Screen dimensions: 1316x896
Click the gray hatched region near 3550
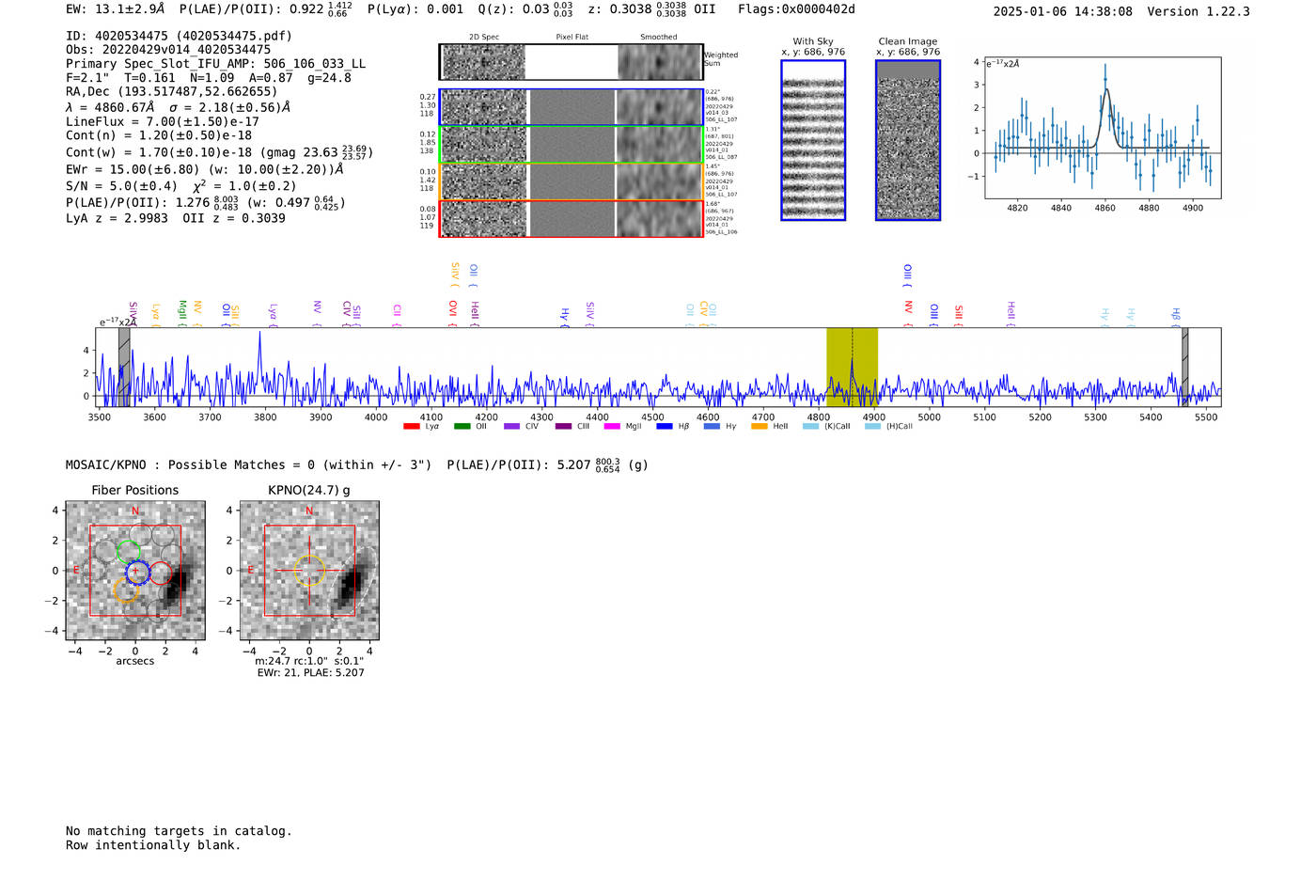(x=124, y=367)
